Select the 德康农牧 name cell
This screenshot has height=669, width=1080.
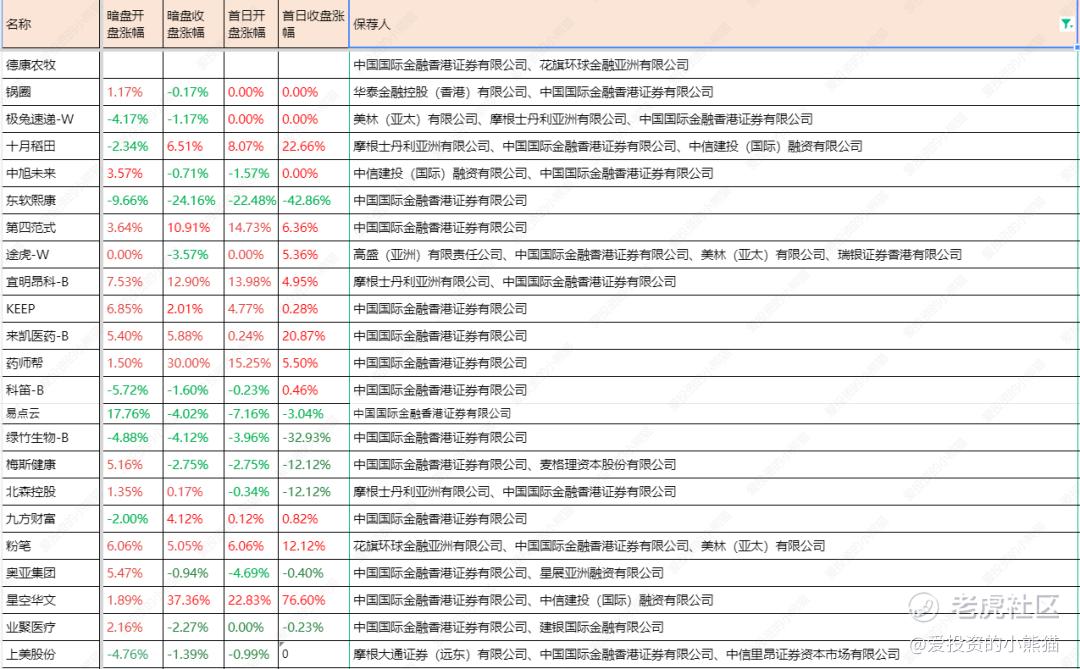click(52, 65)
